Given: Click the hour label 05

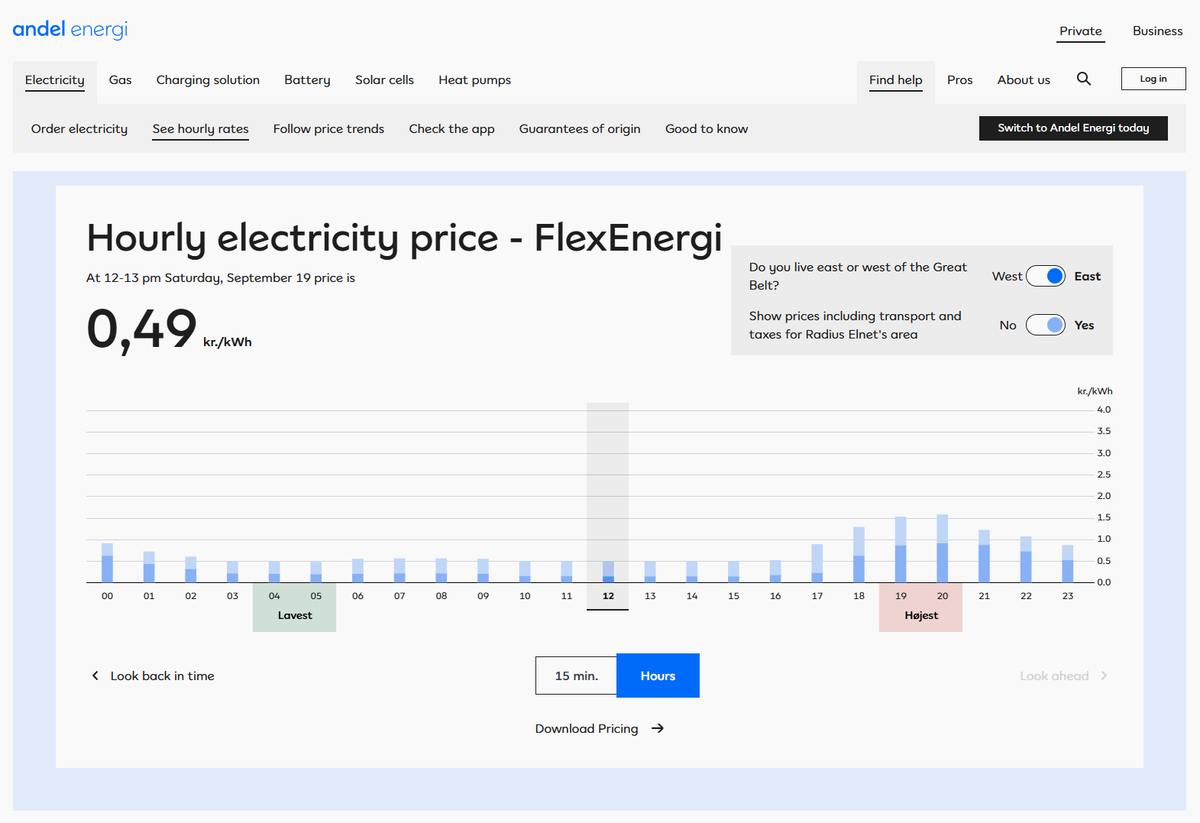Looking at the screenshot, I should pos(316,595).
